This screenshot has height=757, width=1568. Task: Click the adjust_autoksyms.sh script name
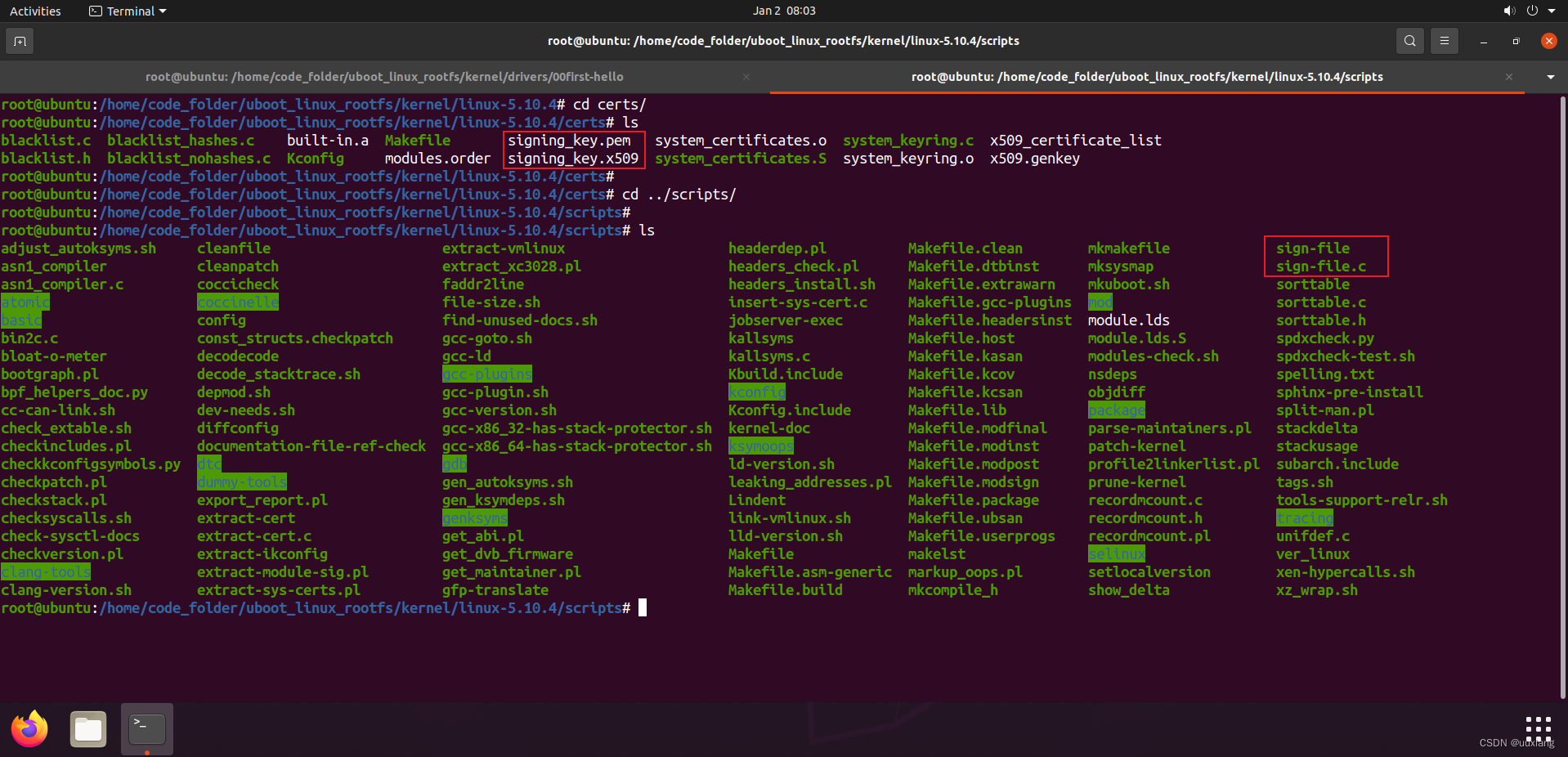pyautogui.click(x=78, y=249)
